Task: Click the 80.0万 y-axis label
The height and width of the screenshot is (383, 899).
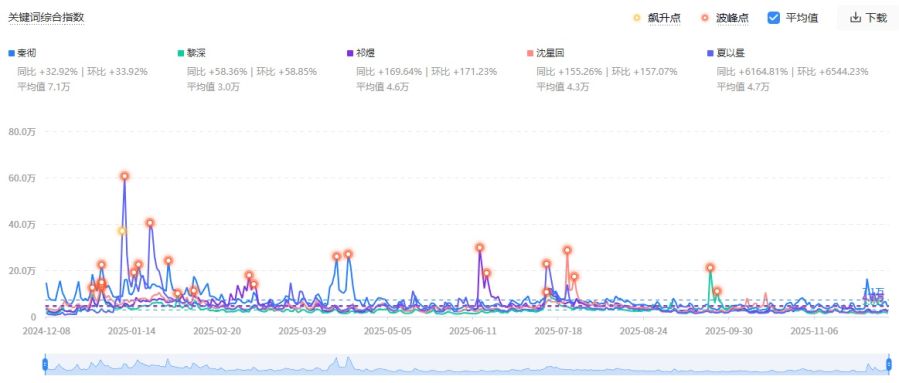Action: pyautogui.click(x=22, y=132)
